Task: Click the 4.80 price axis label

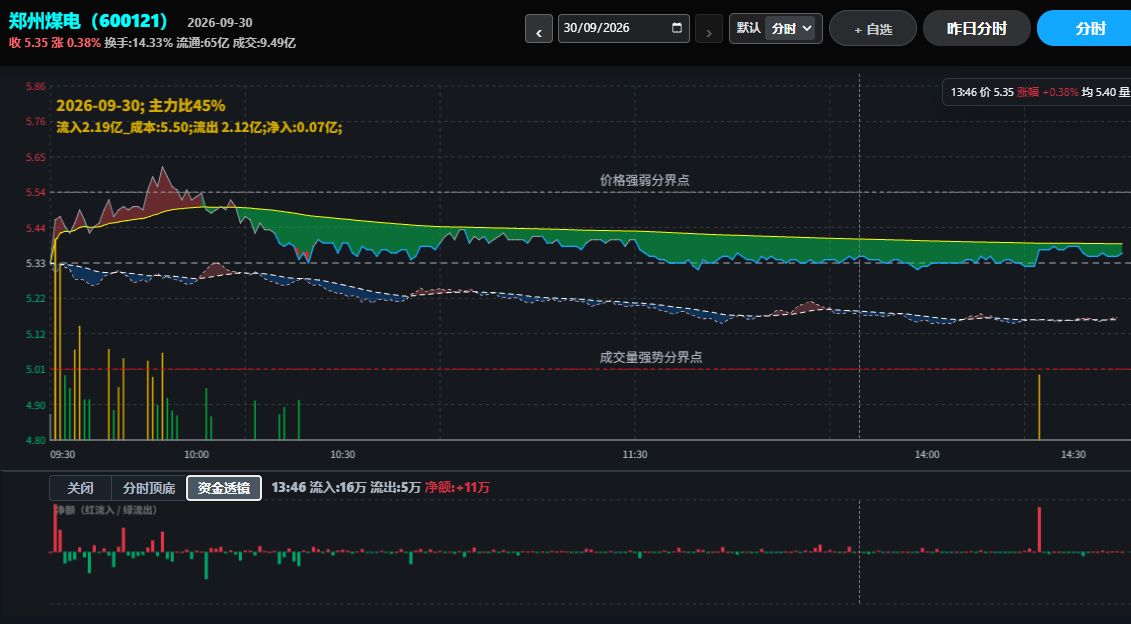Action: tap(36, 440)
